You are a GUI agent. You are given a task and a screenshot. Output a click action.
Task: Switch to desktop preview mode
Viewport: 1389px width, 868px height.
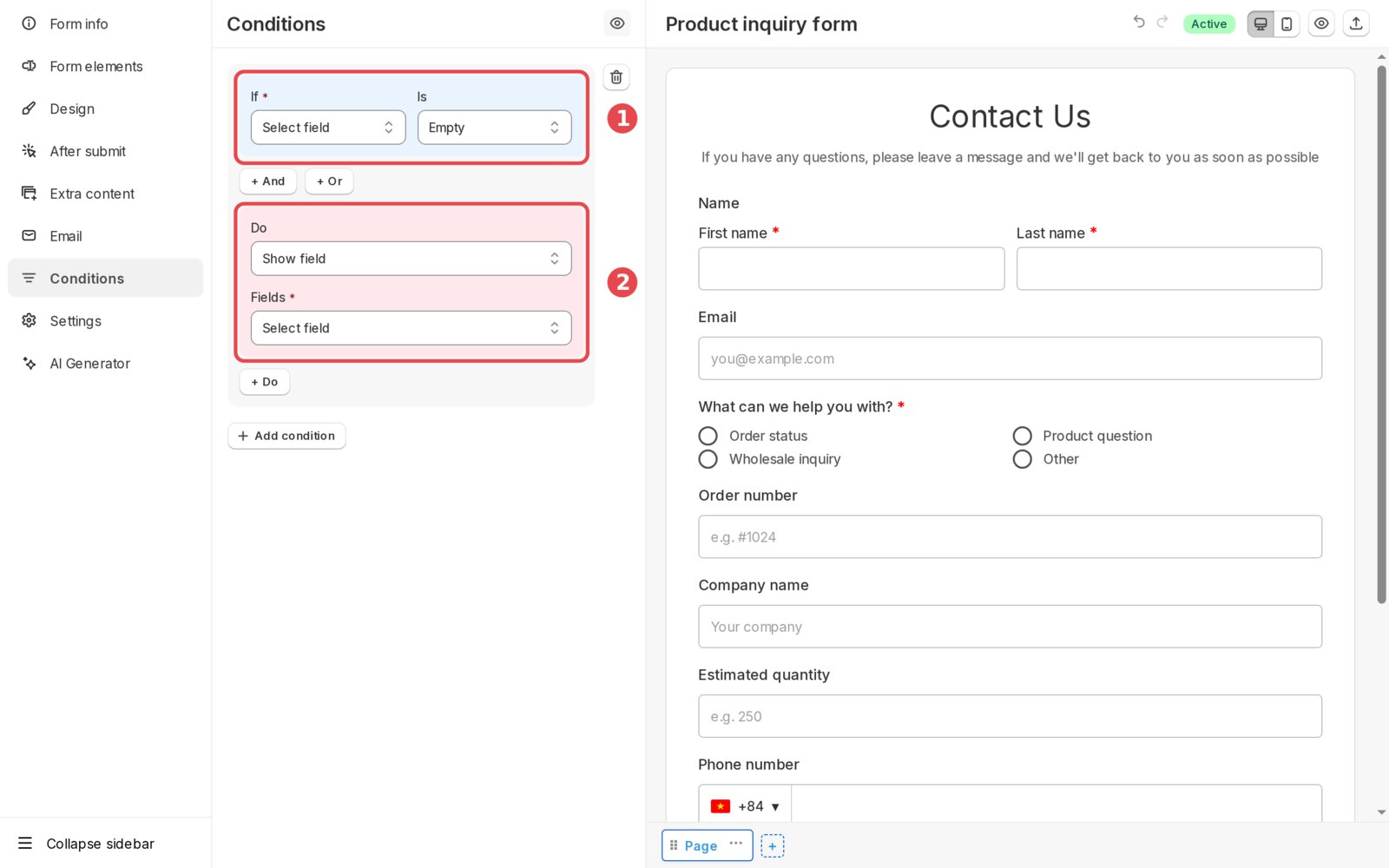1261,24
